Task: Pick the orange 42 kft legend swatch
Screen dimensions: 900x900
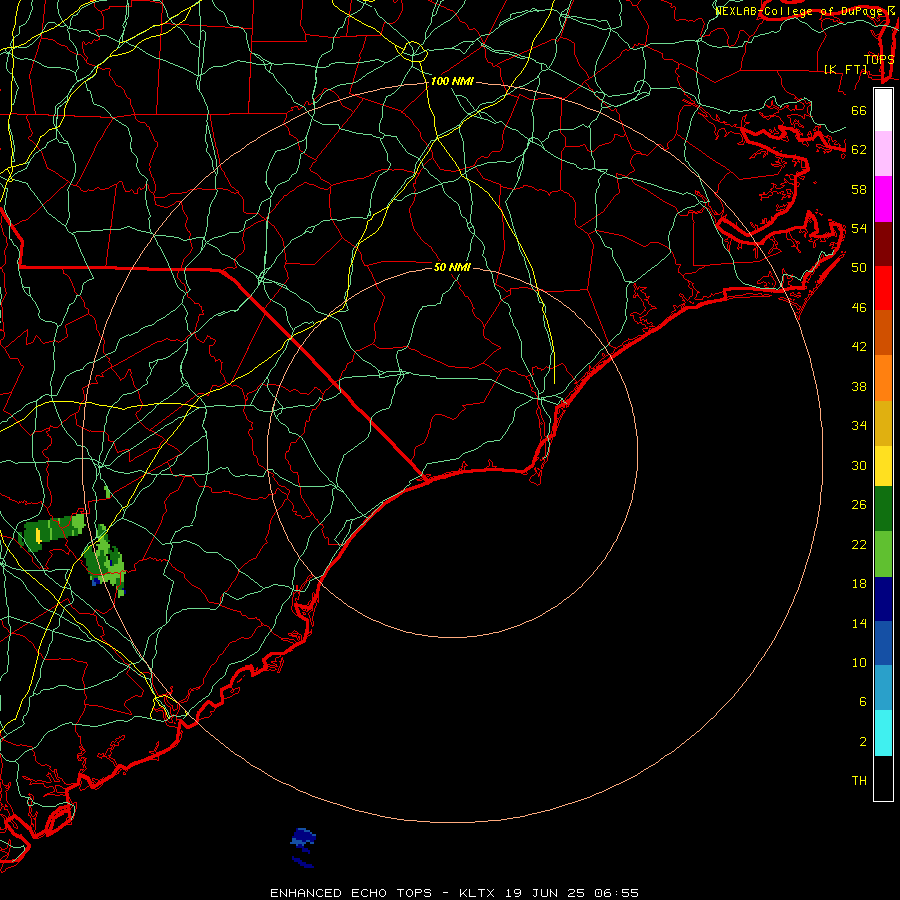Action: [883, 378]
